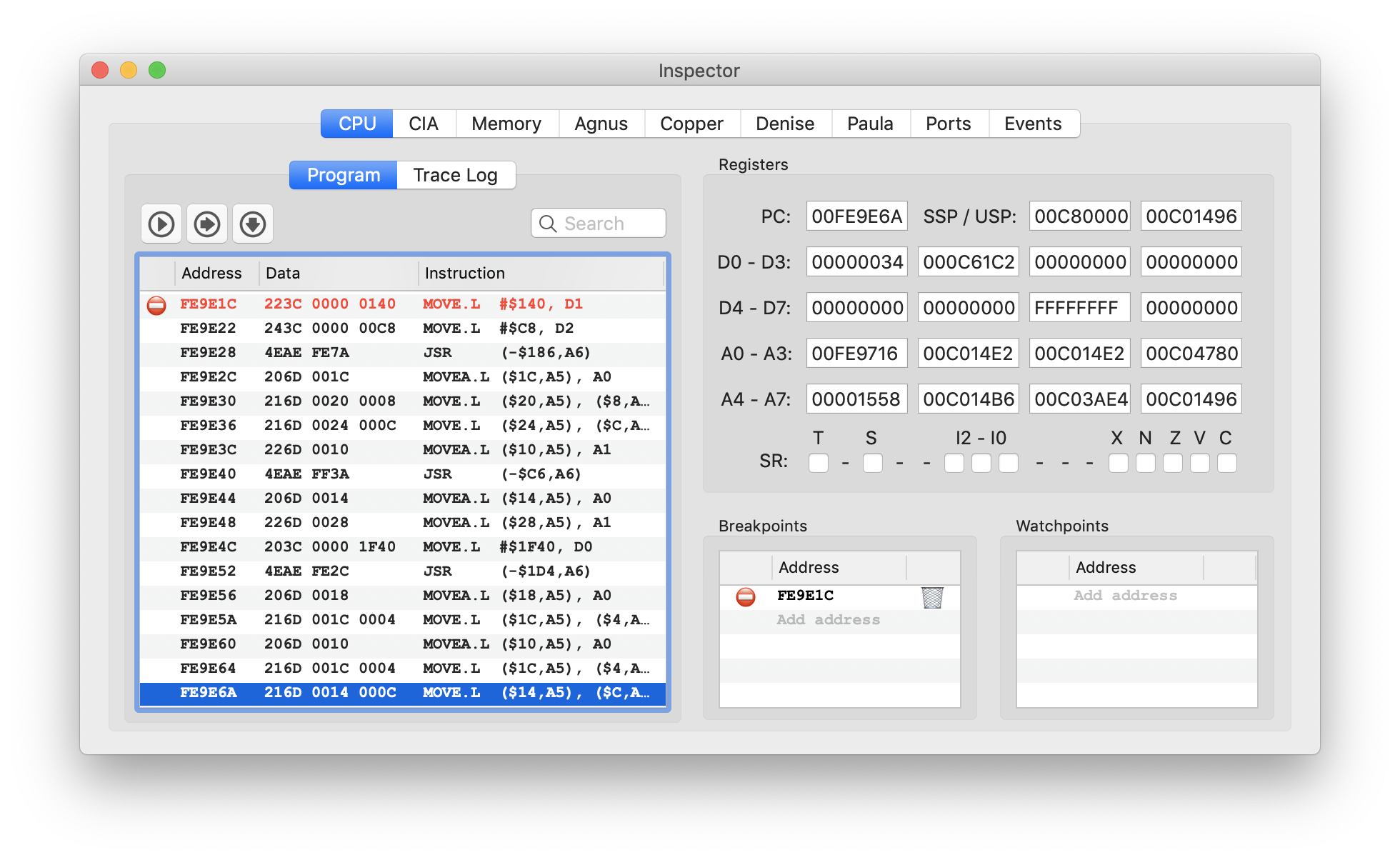1400x860 pixels.
Task: Select the highlighted instruction row FE9E6A
Action: pos(403,693)
